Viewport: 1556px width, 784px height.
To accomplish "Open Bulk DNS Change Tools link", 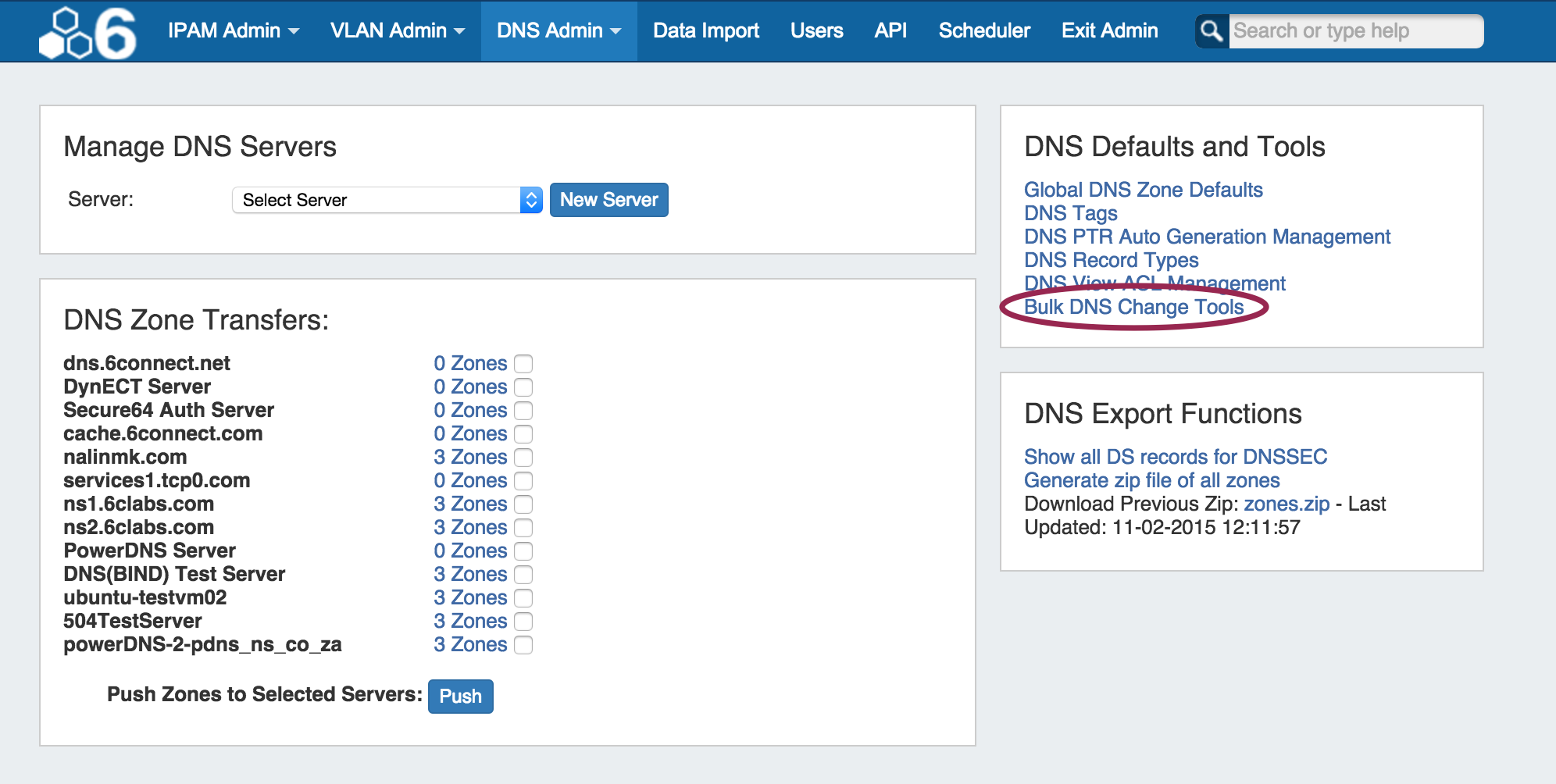I will (x=1133, y=307).
